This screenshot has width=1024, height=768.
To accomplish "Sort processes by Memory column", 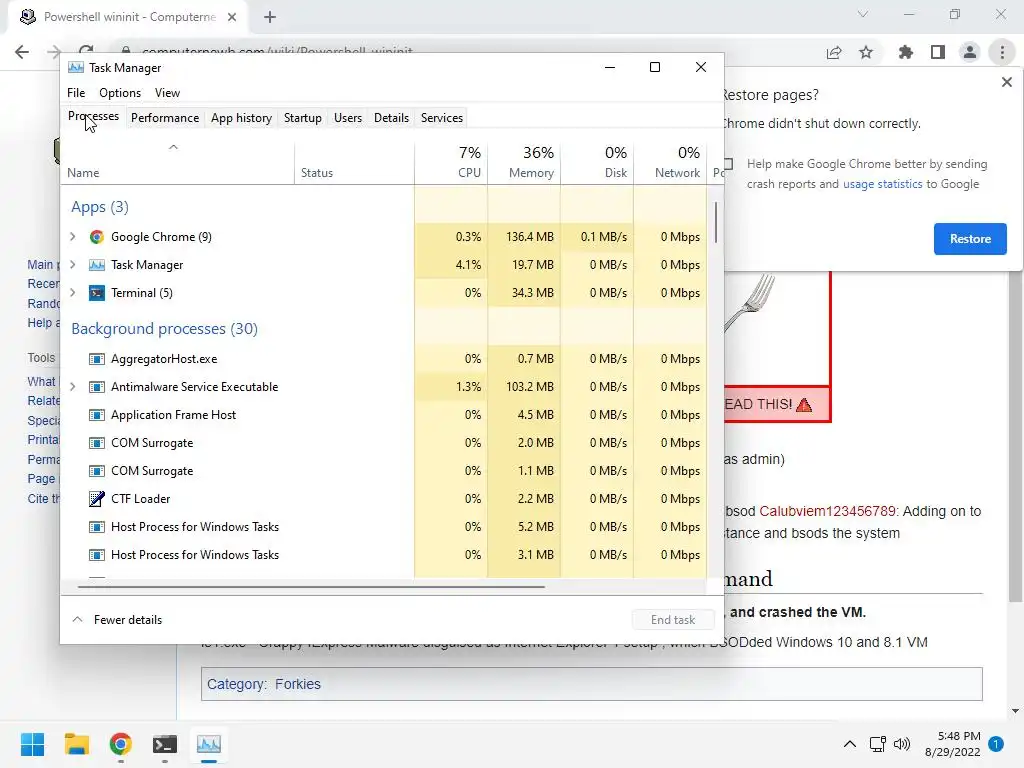I will coord(524,161).
